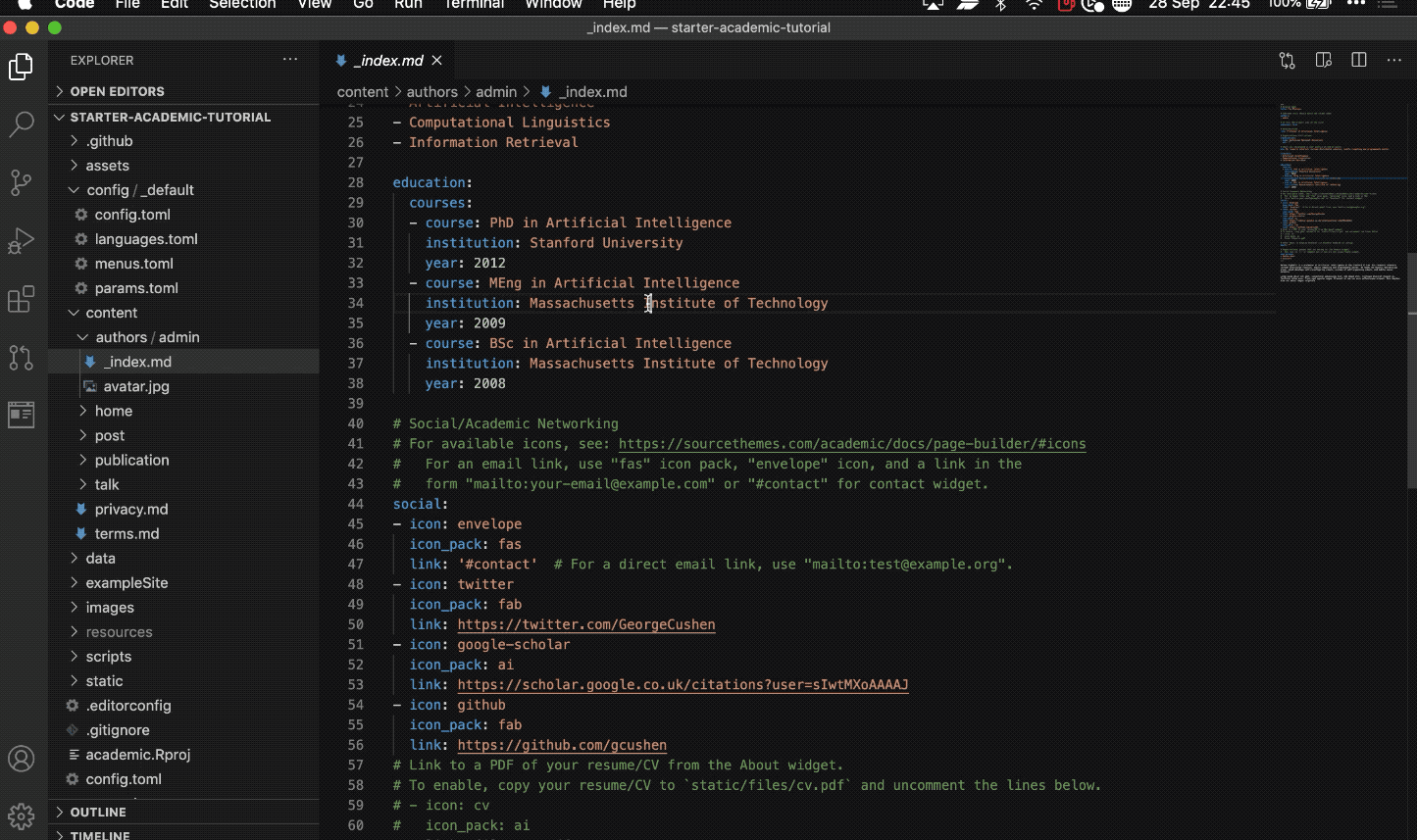Open the Manage gear icon

tap(22, 815)
